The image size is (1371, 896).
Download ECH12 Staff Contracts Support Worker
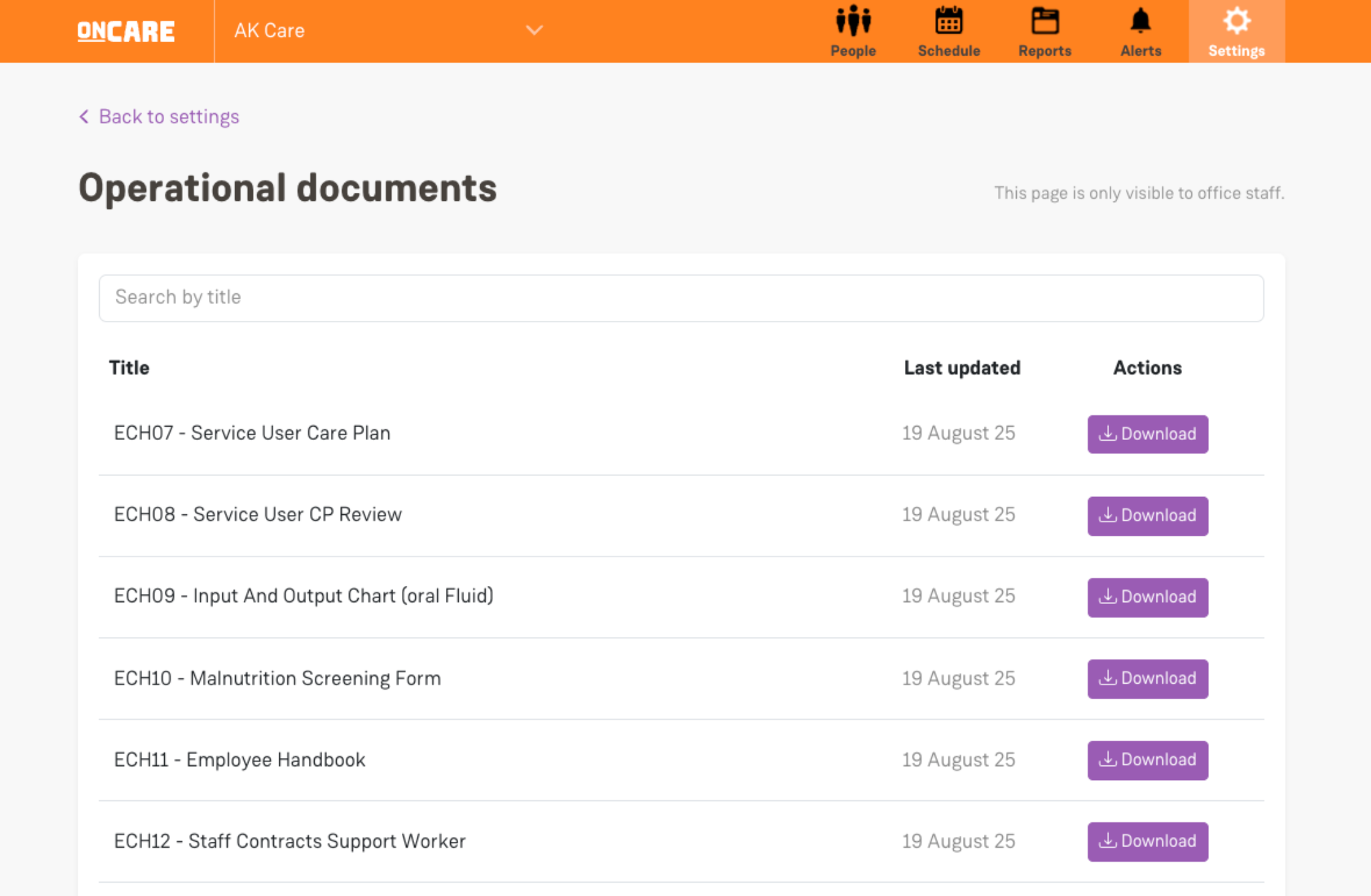[1147, 841]
